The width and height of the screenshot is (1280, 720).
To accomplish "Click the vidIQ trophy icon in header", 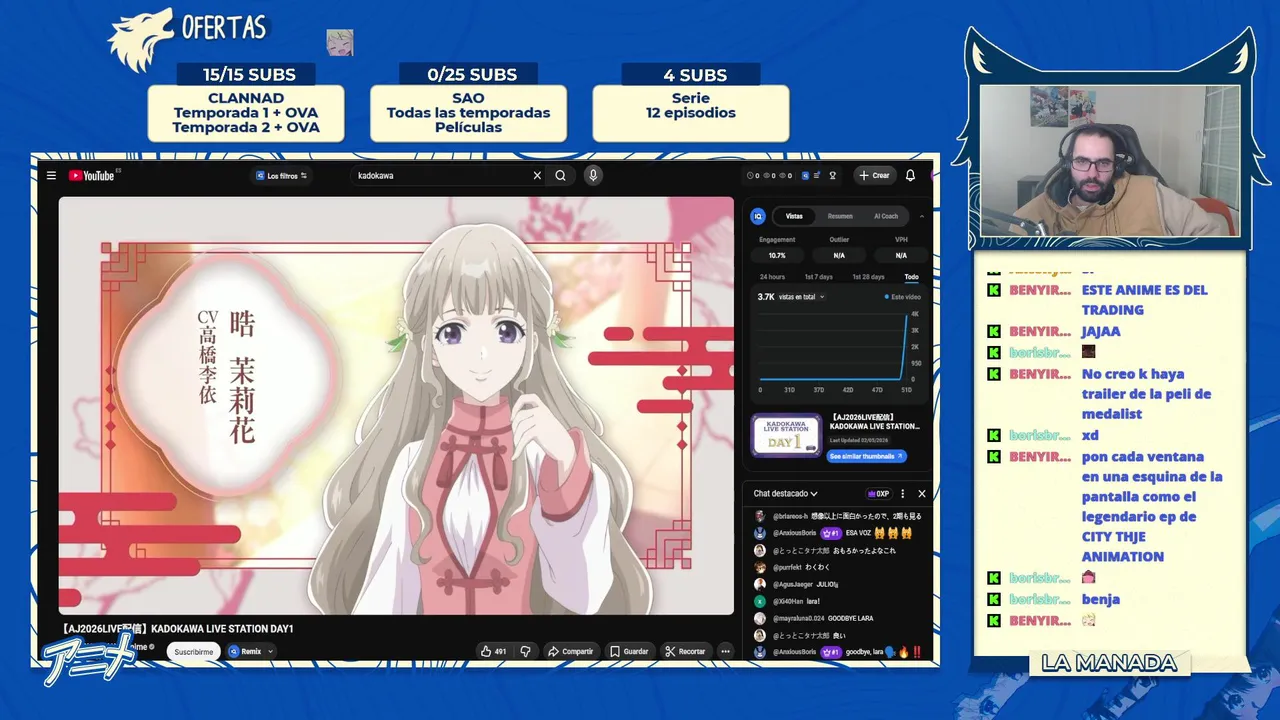I will coord(833,175).
